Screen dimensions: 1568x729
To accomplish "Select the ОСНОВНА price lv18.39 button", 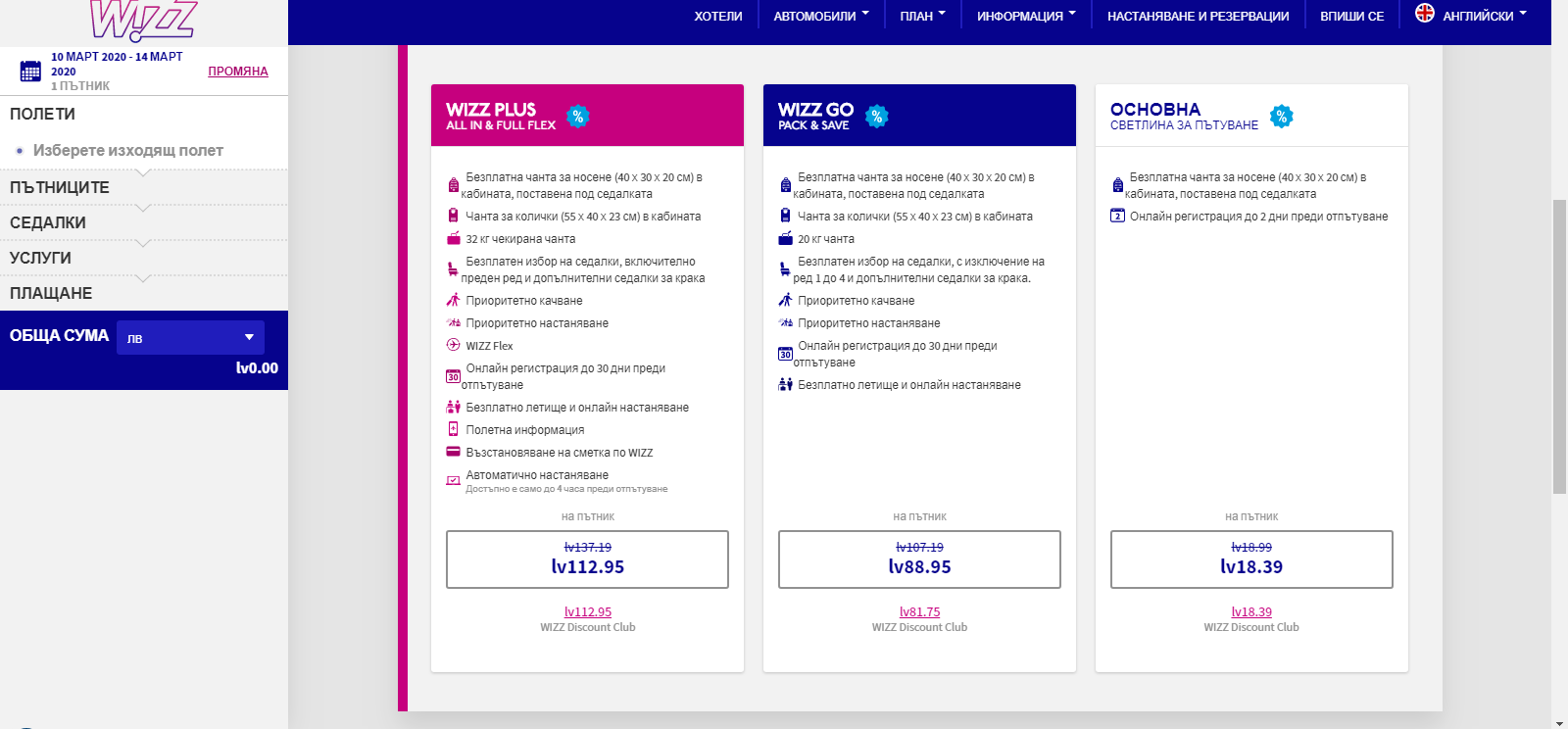I will click(1250, 559).
